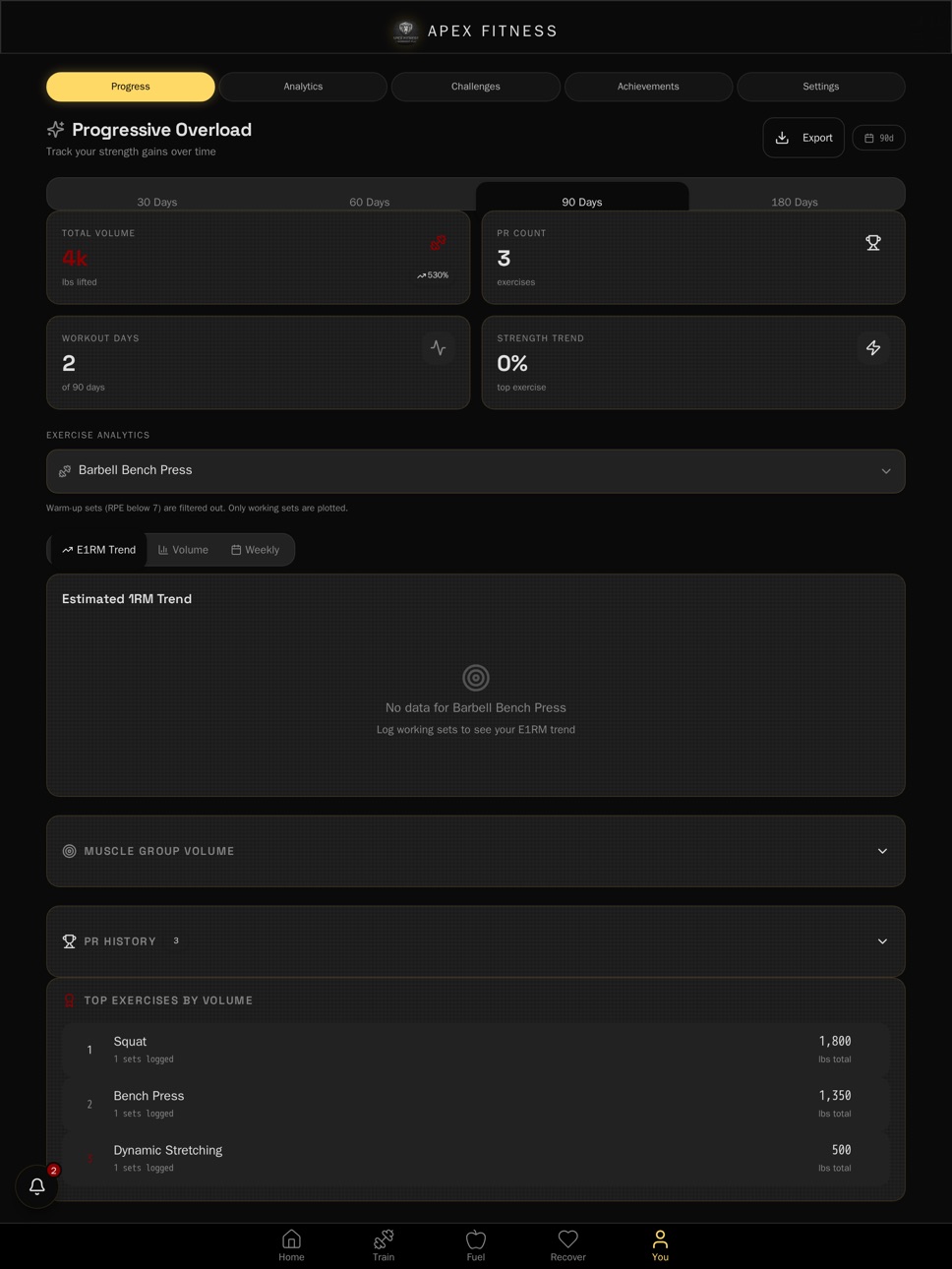952x1269 pixels.
Task: Select the Progress tab
Action: pos(131,87)
